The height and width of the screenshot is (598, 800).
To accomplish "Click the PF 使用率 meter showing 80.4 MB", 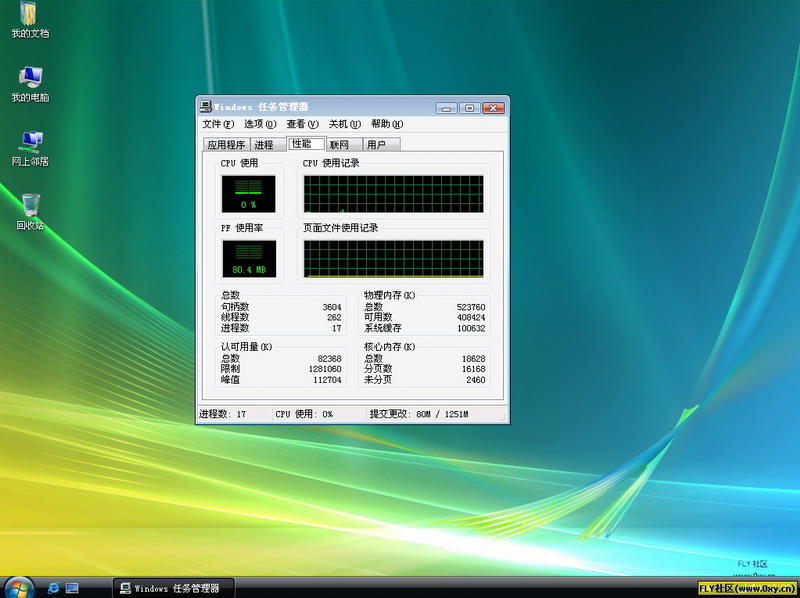I will [x=248, y=259].
